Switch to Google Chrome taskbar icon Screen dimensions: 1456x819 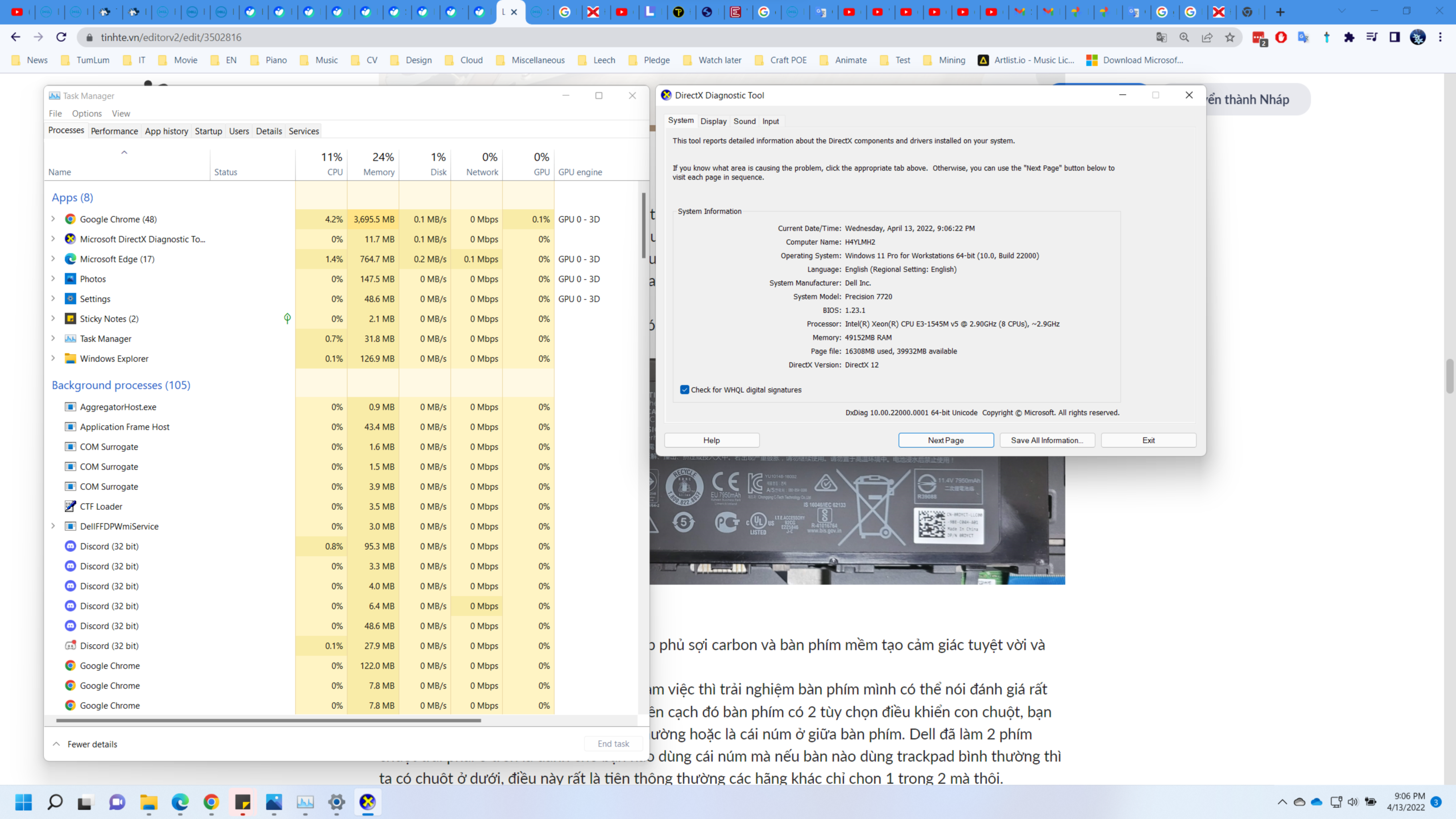click(212, 801)
